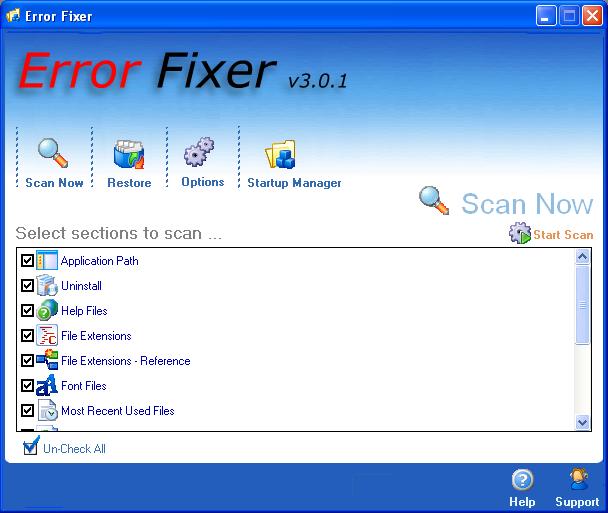Uncheck the Application Path checkbox
The width and height of the screenshot is (608, 513).
(28, 261)
